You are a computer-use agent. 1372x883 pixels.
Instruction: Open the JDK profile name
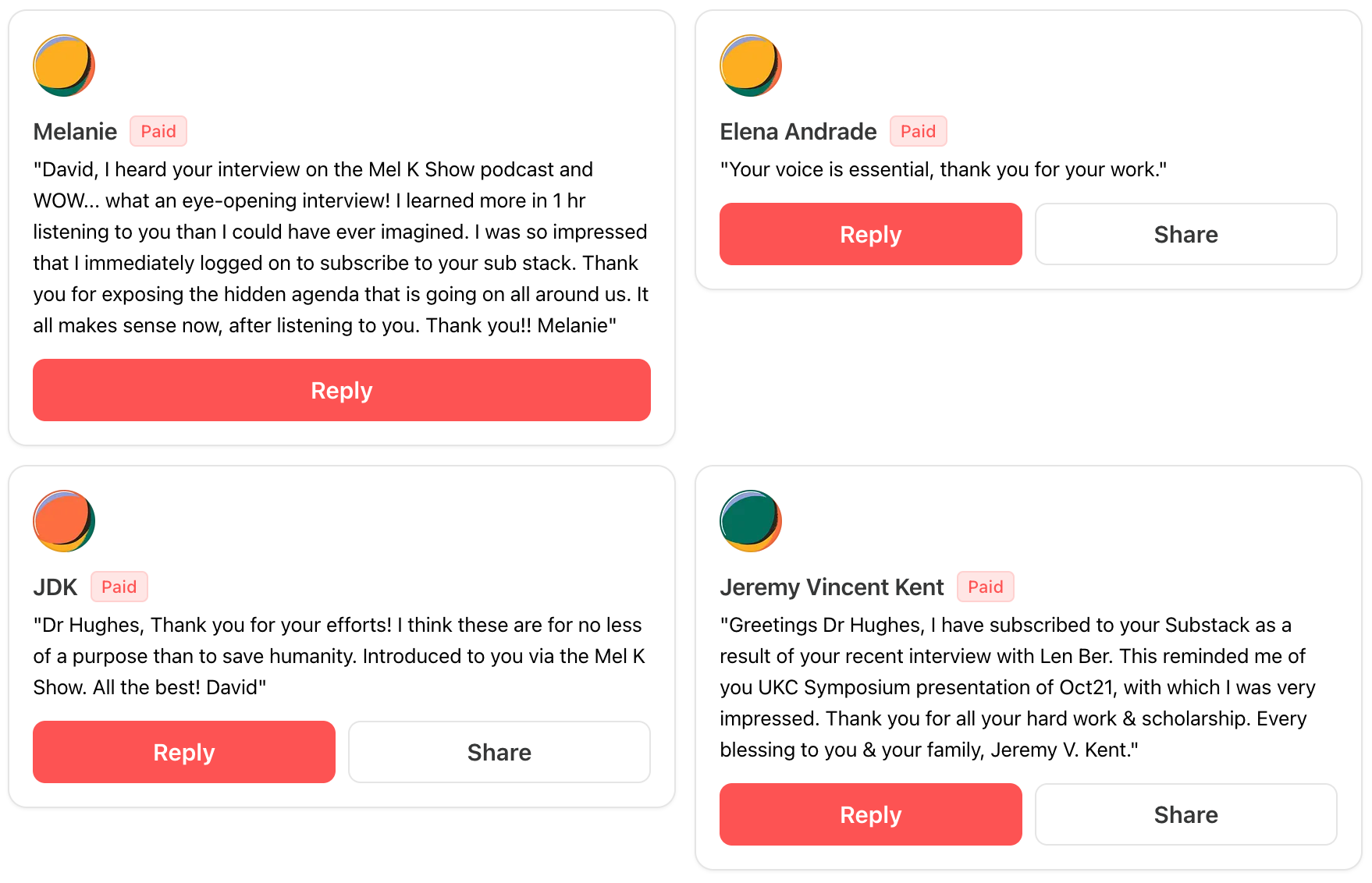click(x=55, y=587)
